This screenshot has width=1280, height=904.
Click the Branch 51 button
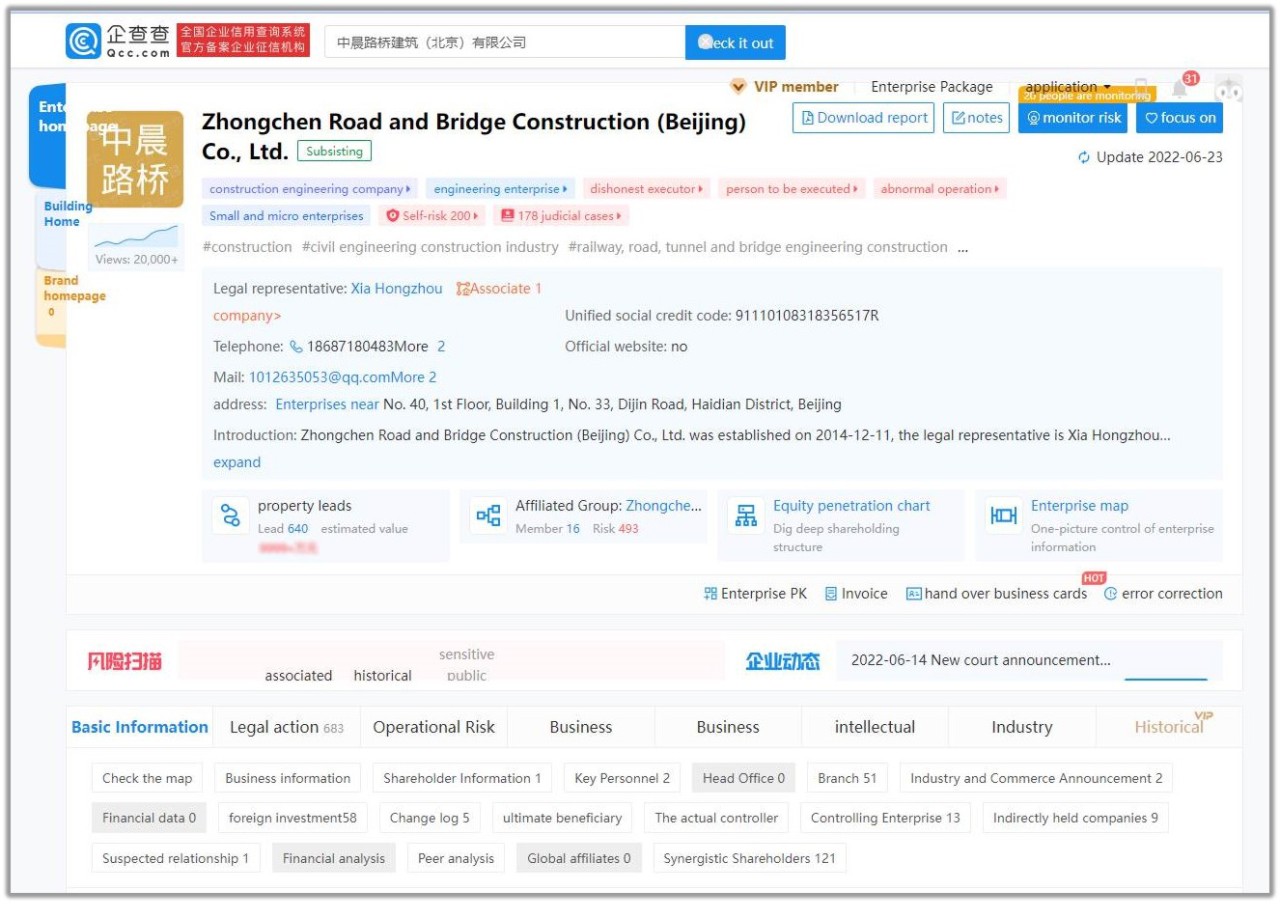coord(847,778)
